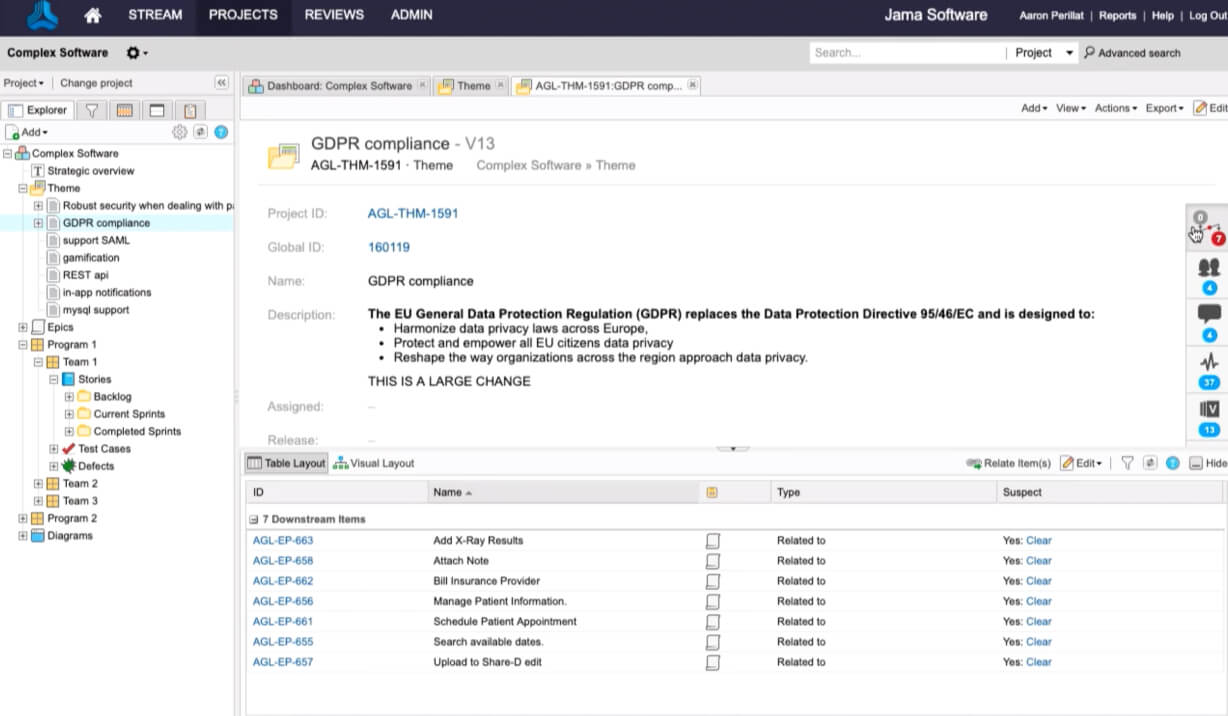The image size is (1228, 716).
Task: Collapse the Theme folder in tree
Action: click(23, 188)
